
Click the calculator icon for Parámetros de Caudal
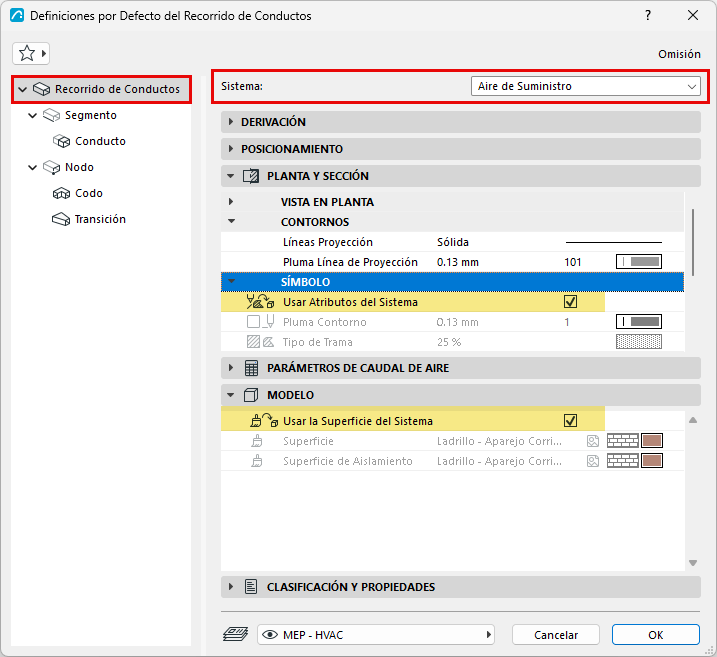coord(251,368)
